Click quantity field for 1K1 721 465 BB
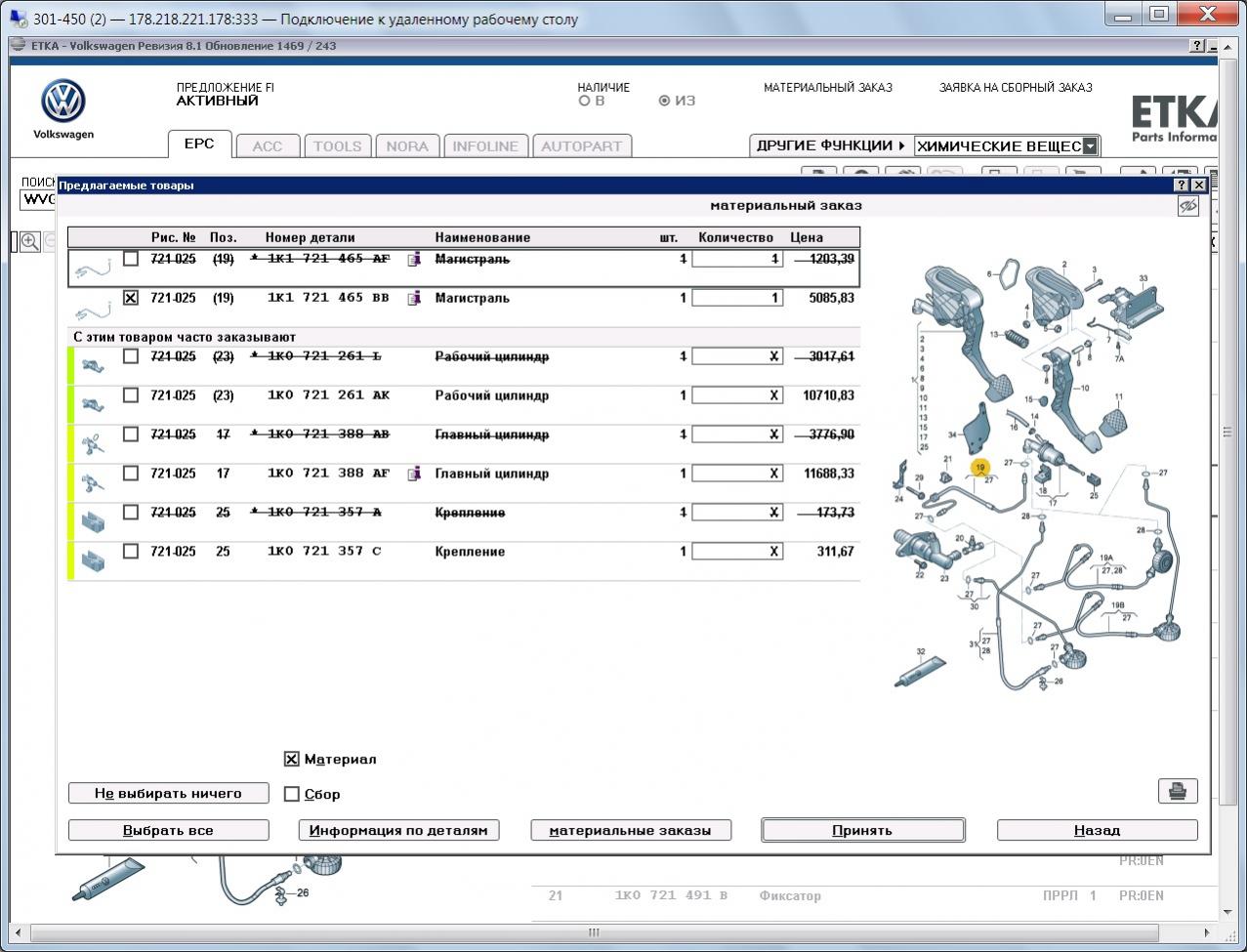1247x952 pixels. pyautogui.click(x=737, y=298)
